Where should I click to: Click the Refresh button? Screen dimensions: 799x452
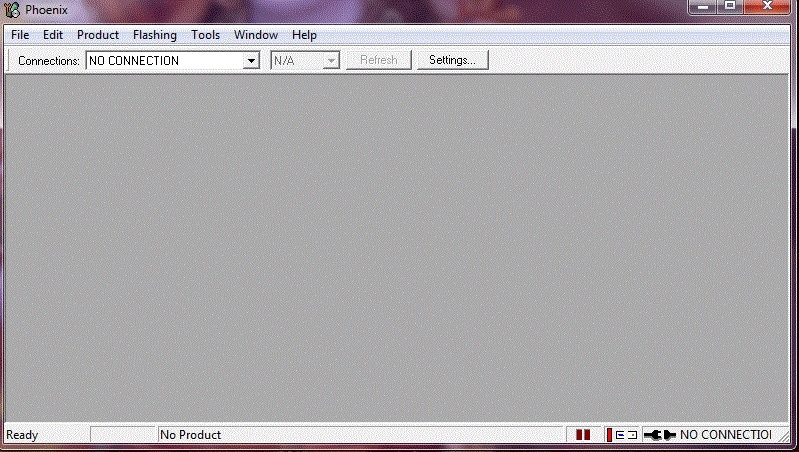[x=379, y=60]
